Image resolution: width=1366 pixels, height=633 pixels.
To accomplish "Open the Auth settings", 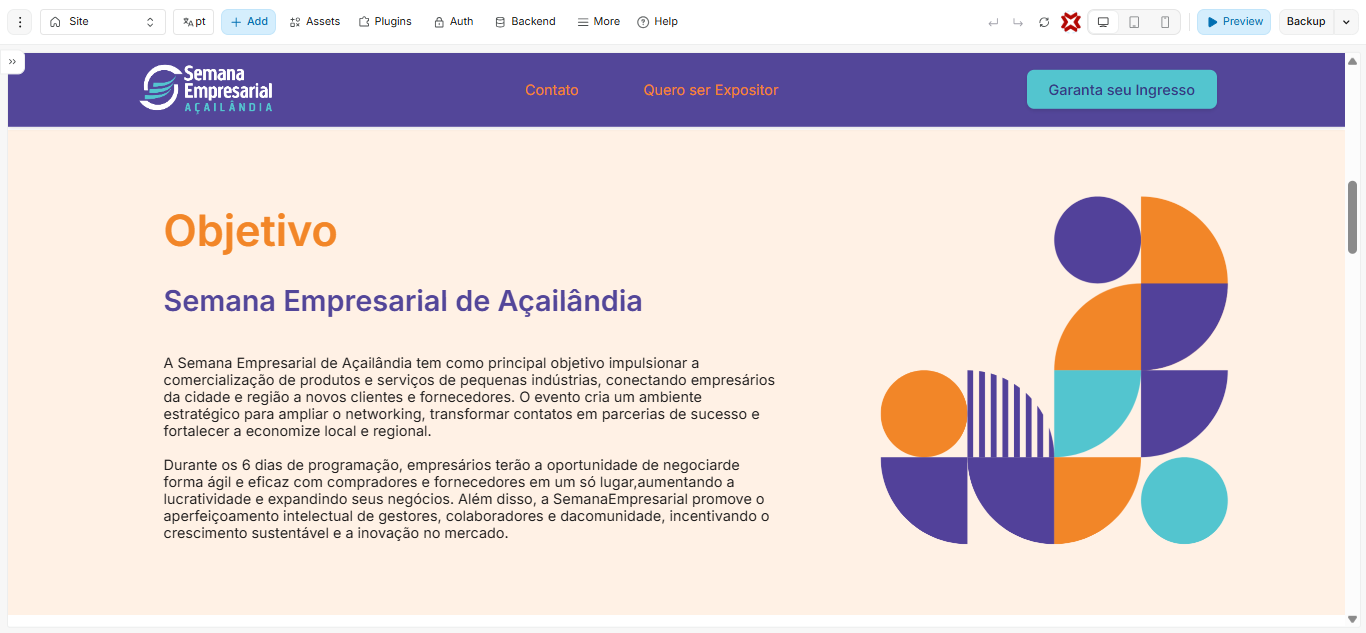I will [453, 22].
